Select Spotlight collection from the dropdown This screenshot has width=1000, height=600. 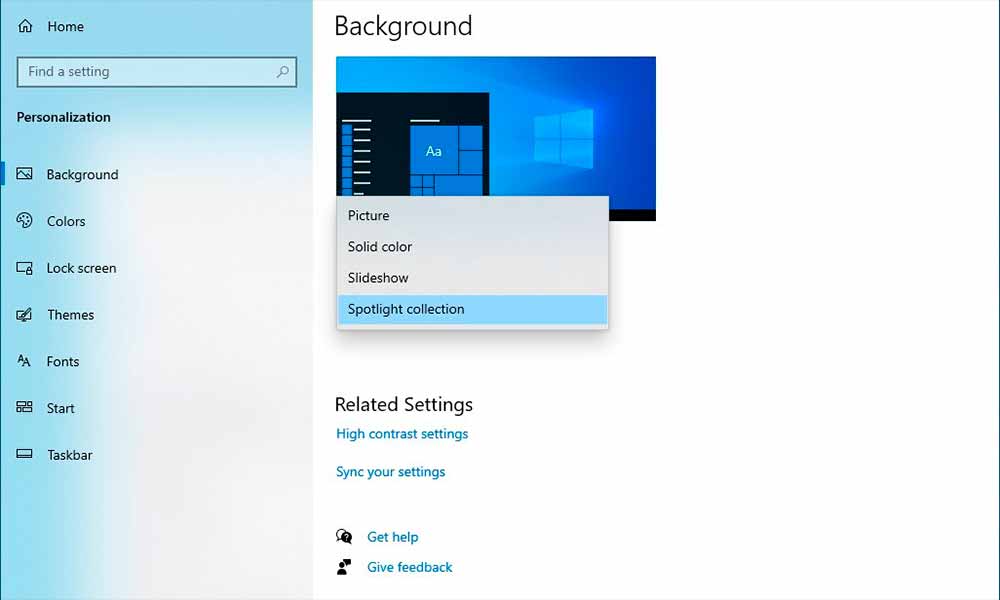[405, 309]
